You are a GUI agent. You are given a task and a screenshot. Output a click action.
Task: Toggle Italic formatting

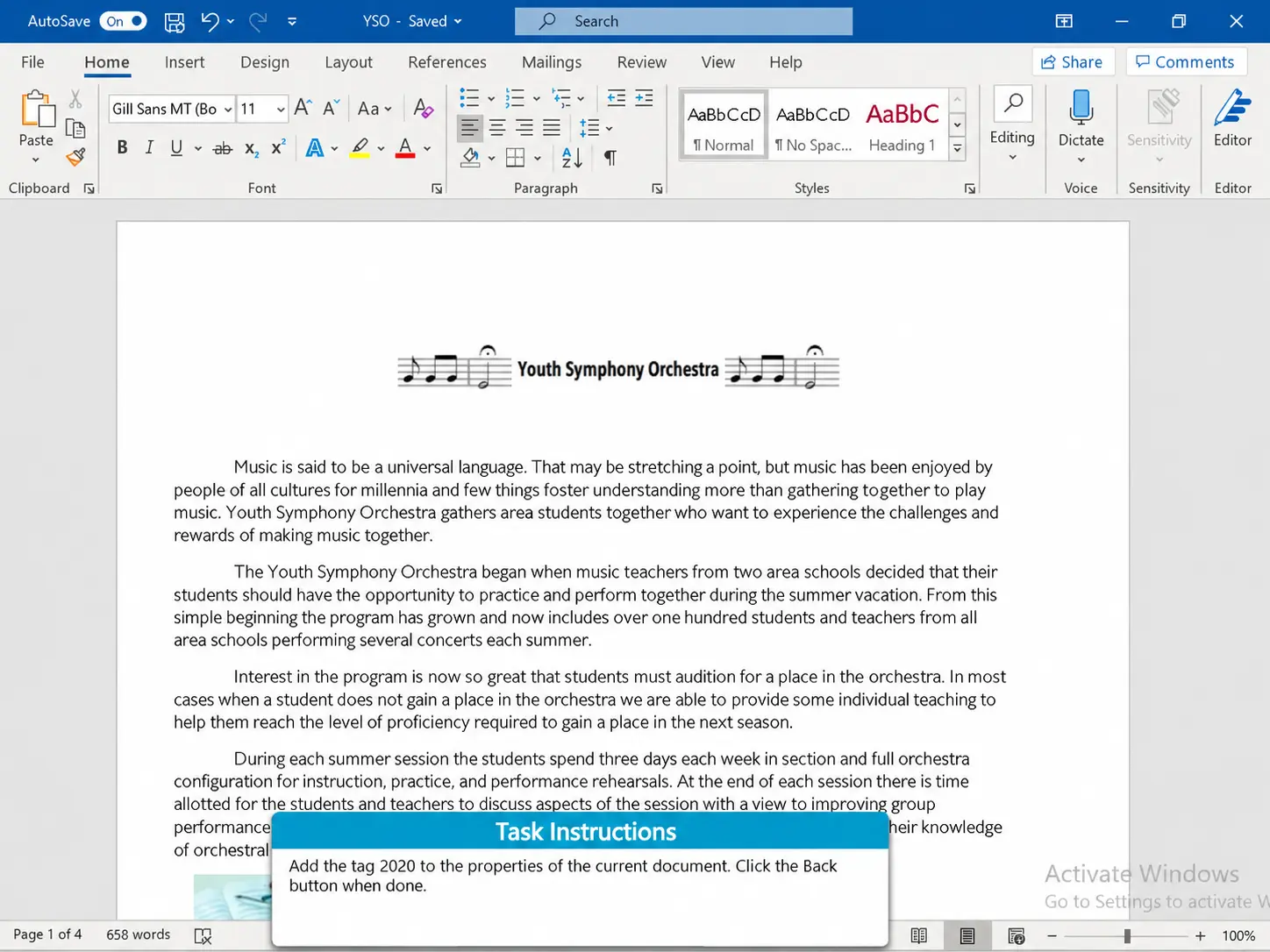[149, 148]
